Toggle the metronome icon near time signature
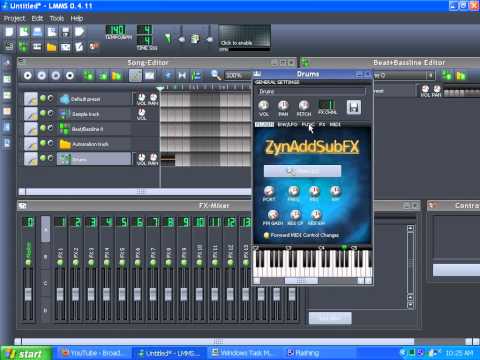The width and height of the screenshot is (480, 360). pos(168,39)
